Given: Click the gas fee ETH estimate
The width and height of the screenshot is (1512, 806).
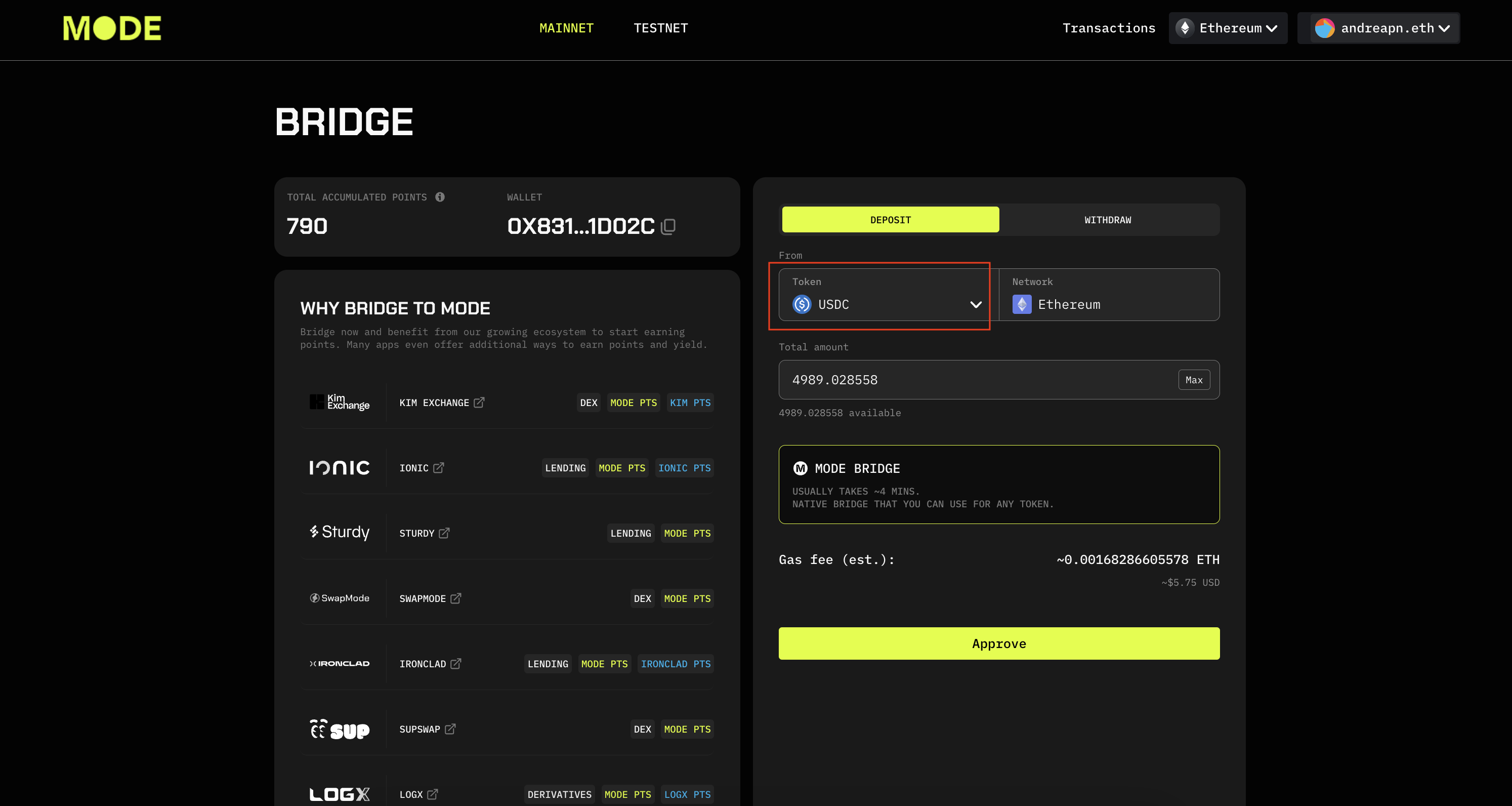Looking at the screenshot, I should tap(1138, 559).
